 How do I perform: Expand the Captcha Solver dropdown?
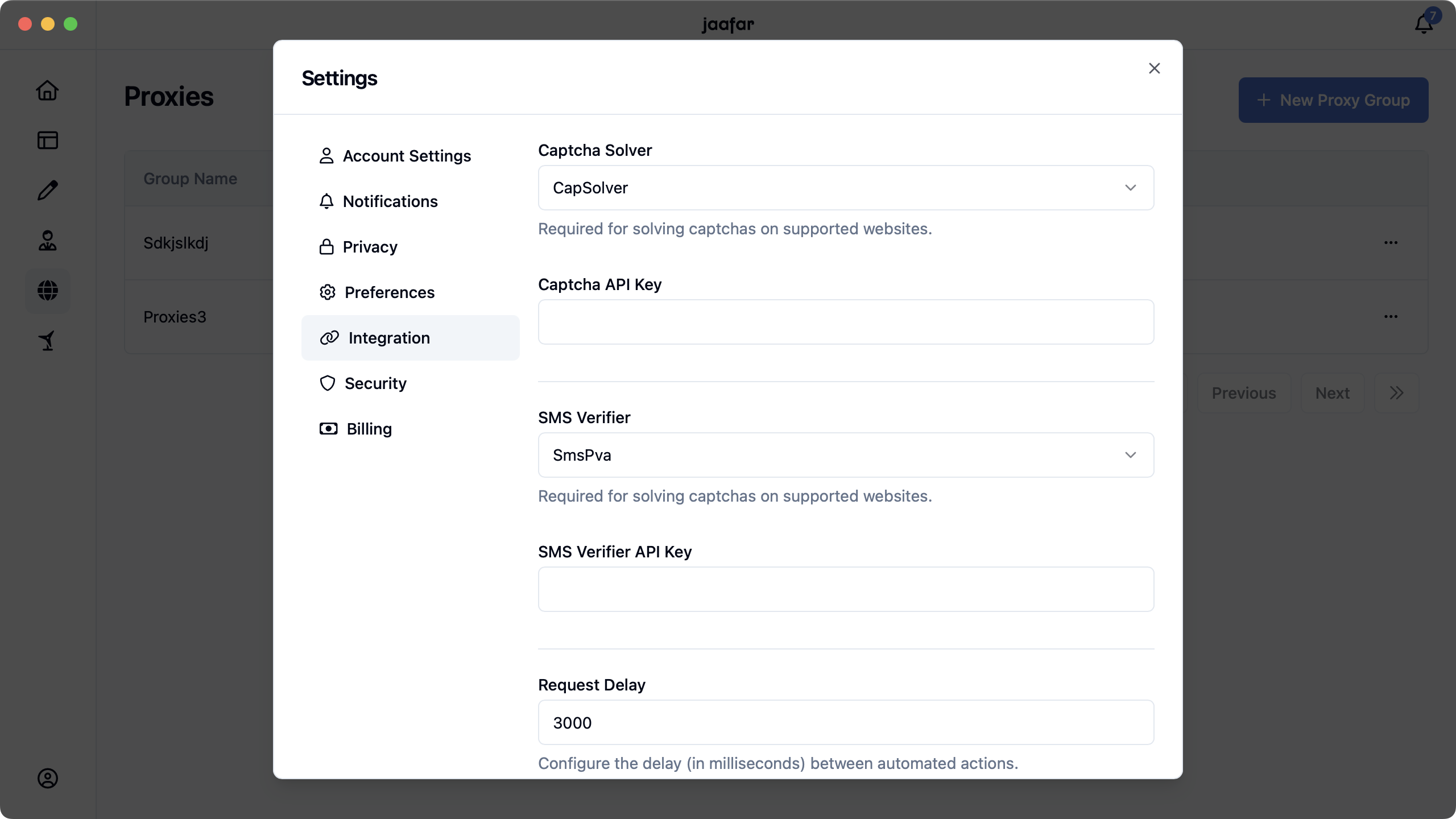(x=846, y=188)
